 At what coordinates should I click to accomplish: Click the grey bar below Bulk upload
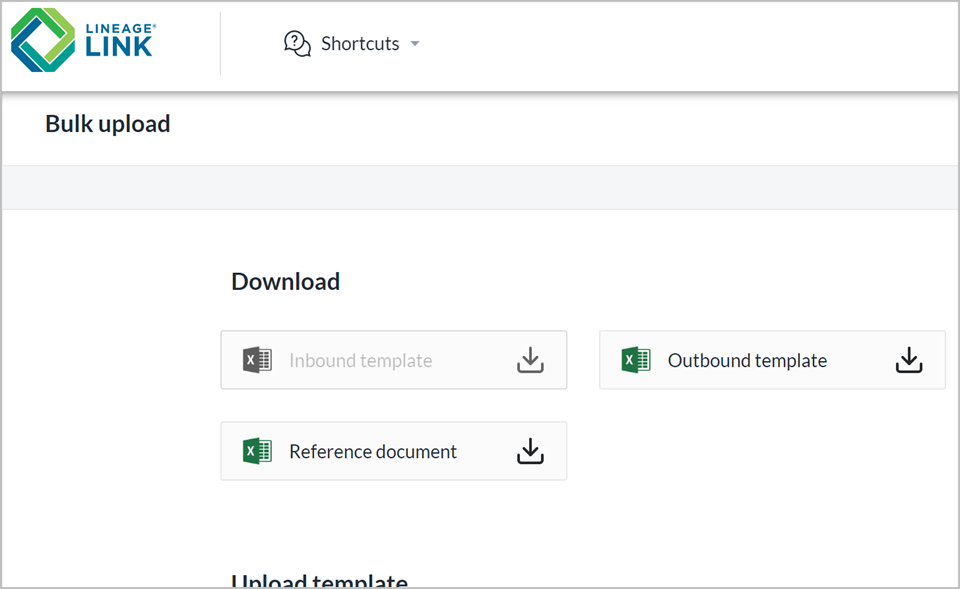click(x=480, y=187)
